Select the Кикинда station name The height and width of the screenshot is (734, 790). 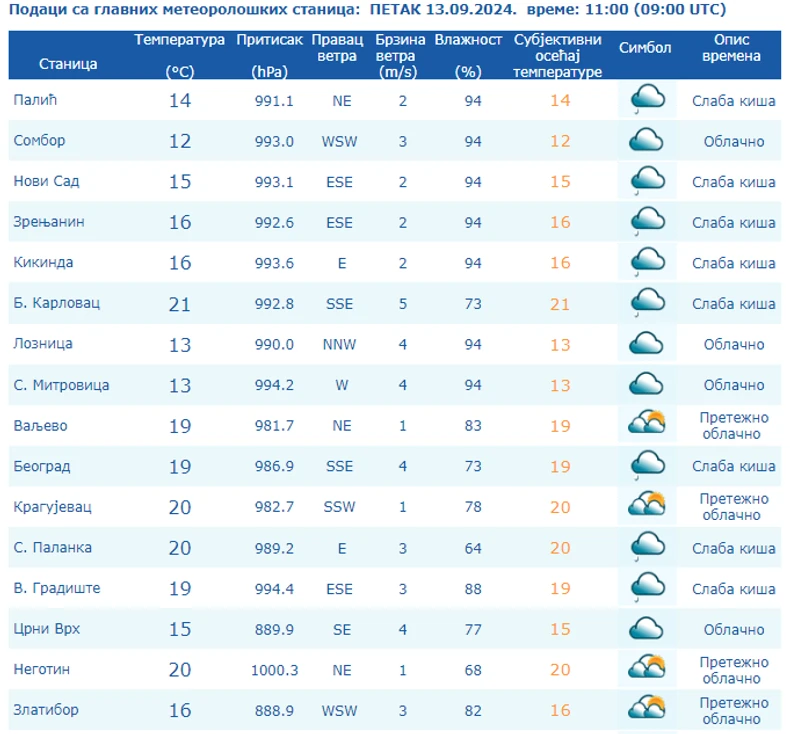coord(43,262)
